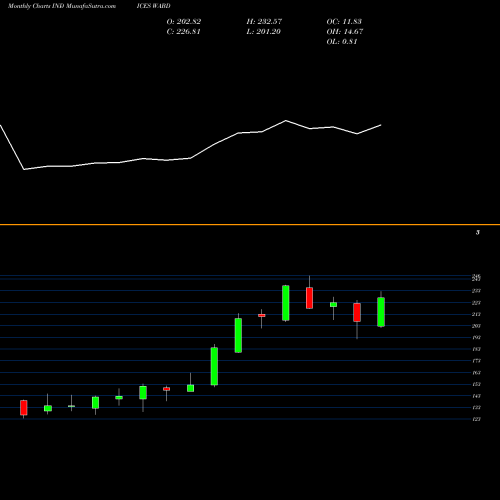Select the tall green candle reaching the chart top
This screenshot has height=500, width=500.
[x=286, y=303]
